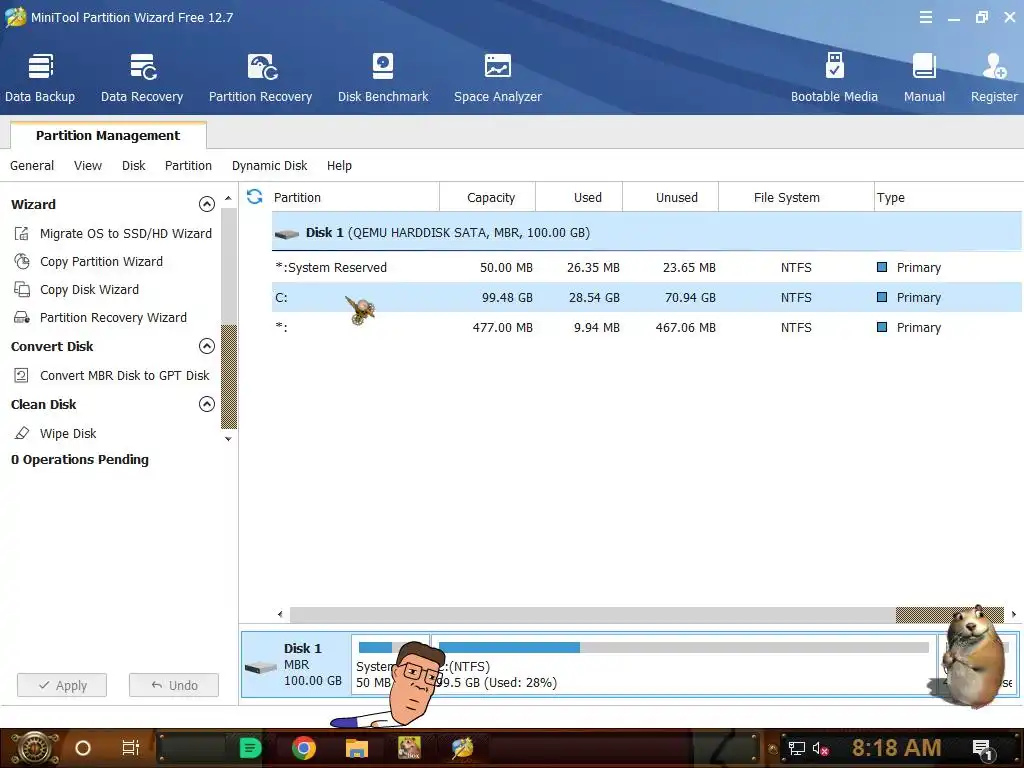Click the green notes app in taskbar
This screenshot has width=1024, height=768.
(x=250, y=748)
